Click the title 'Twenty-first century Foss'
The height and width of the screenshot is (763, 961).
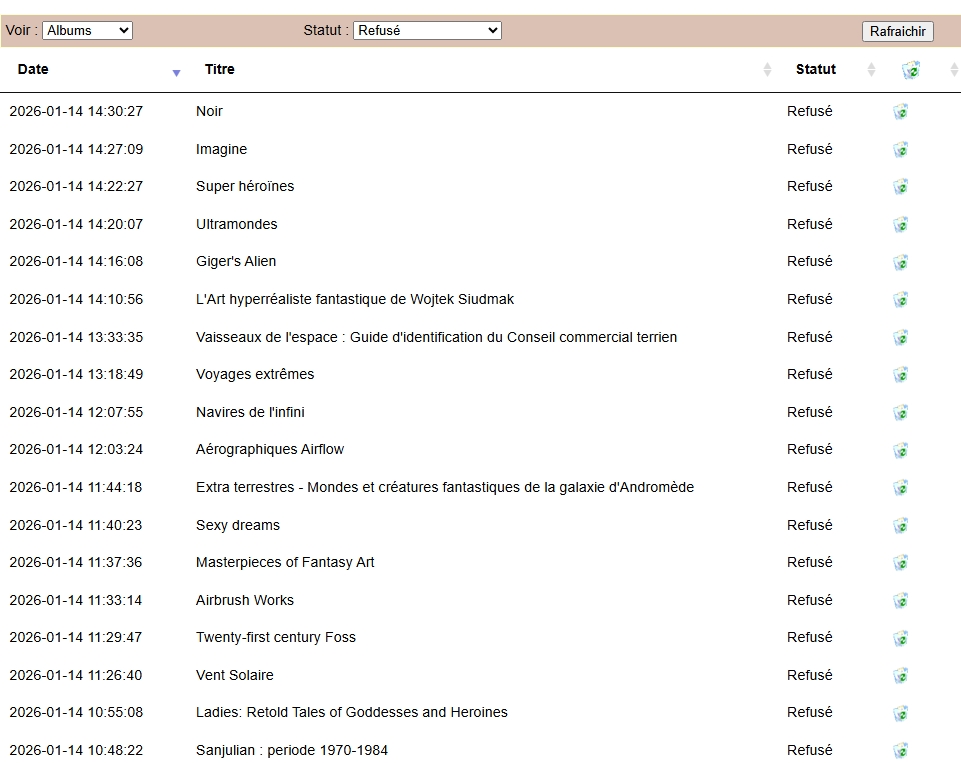(x=276, y=638)
